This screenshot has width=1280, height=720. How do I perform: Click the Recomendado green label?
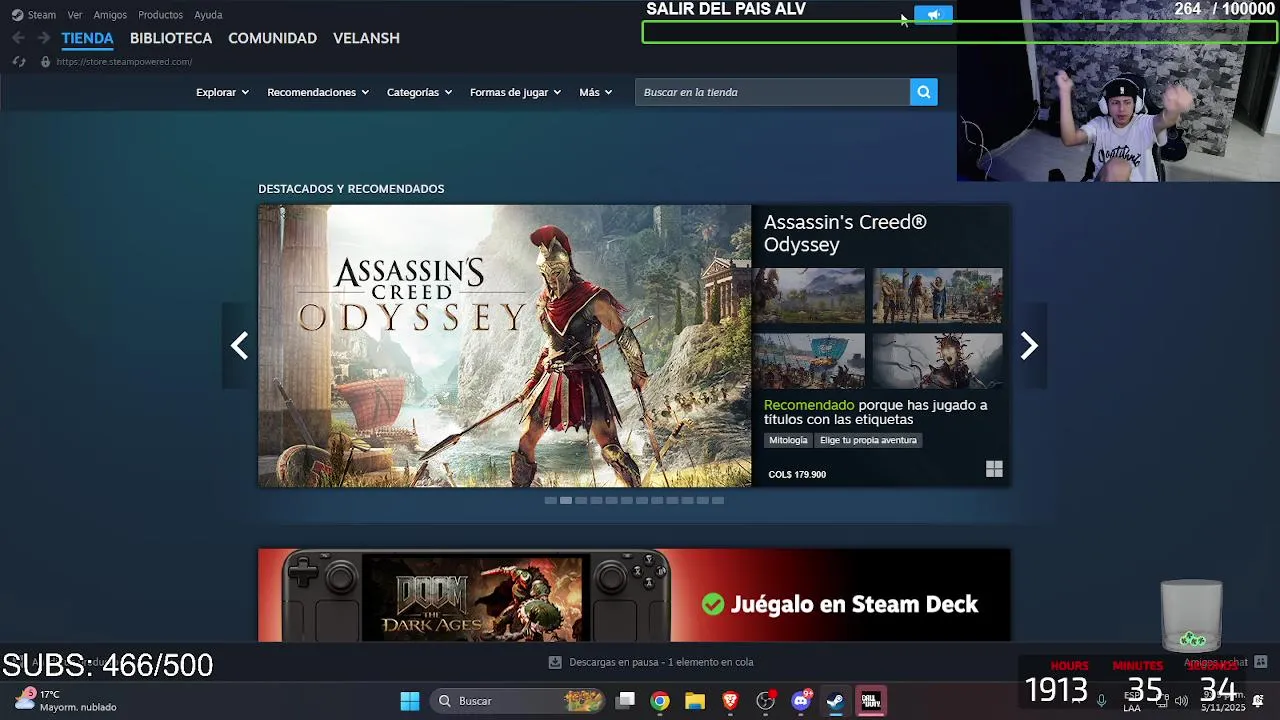point(809,405)
